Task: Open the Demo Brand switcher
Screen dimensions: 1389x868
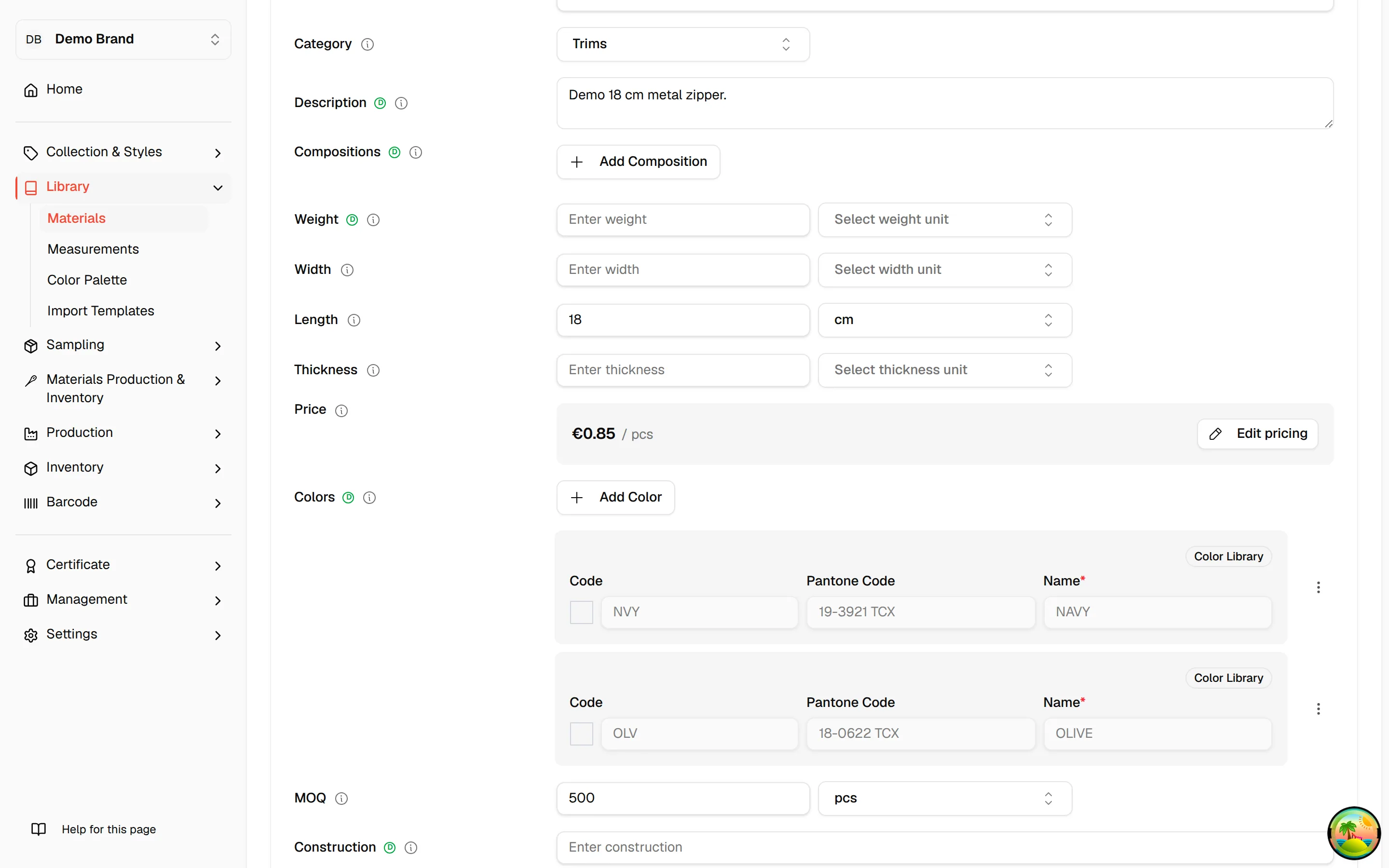Action: pyautogui.click(x=123, y=40)
